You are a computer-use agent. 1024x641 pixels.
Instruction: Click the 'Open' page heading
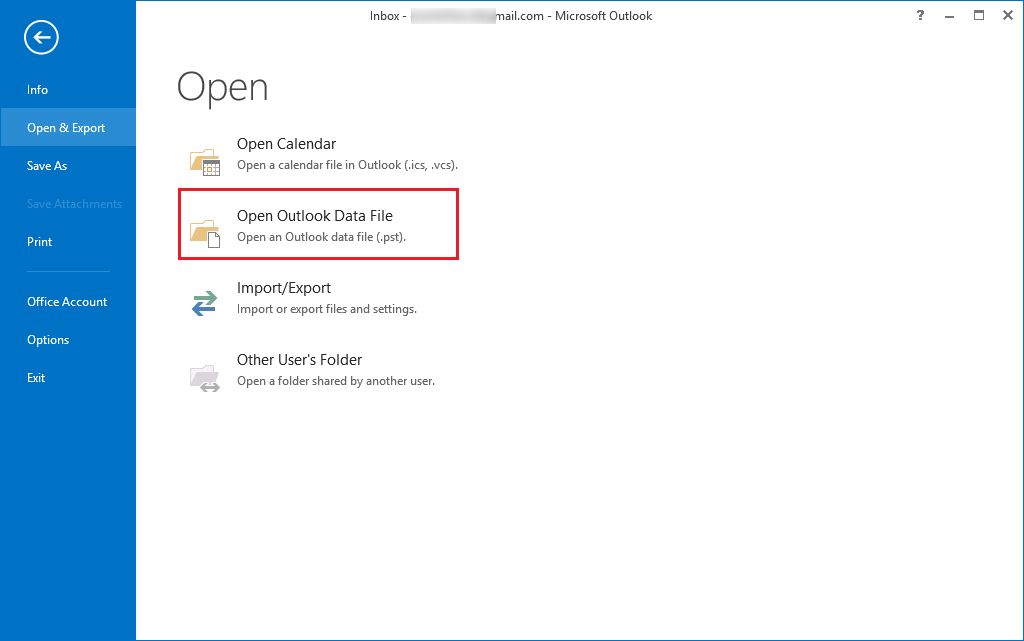[x=223, y=88]
